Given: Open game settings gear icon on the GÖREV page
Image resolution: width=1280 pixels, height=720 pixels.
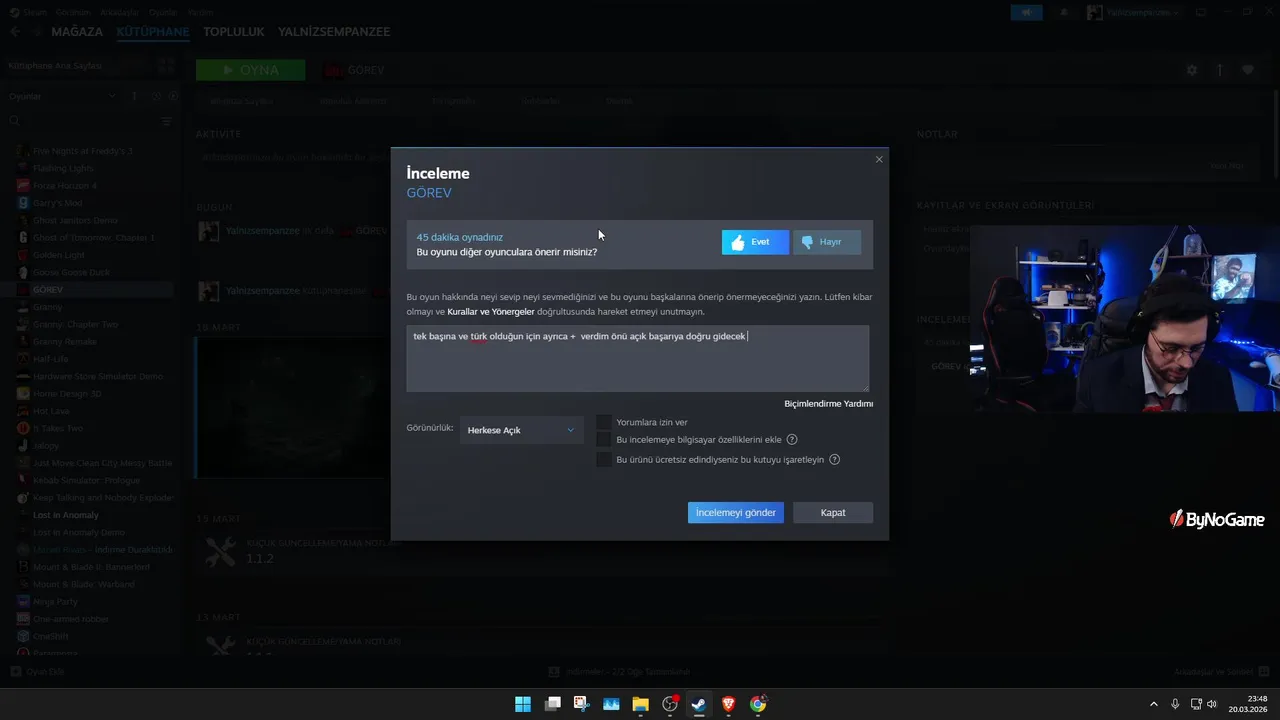Looking at the screenshot, I should pyautogui.click(x=1192, y=70).
